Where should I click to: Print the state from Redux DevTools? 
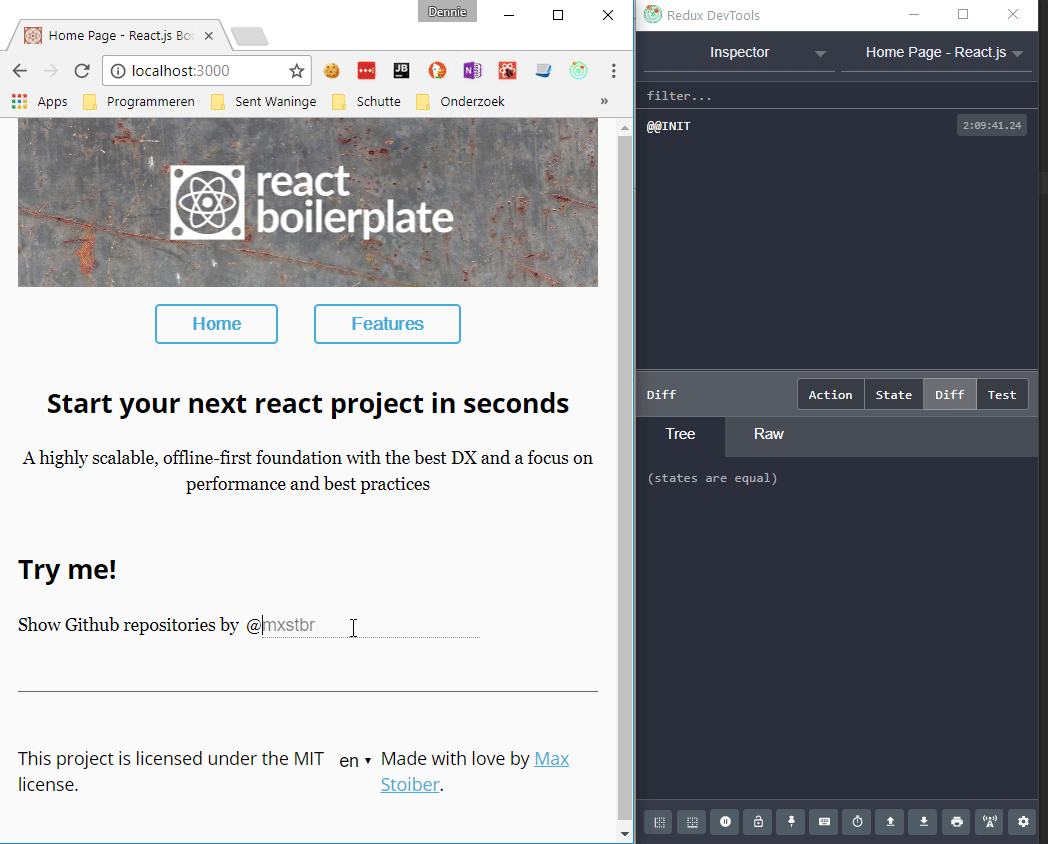coord(955,822)
